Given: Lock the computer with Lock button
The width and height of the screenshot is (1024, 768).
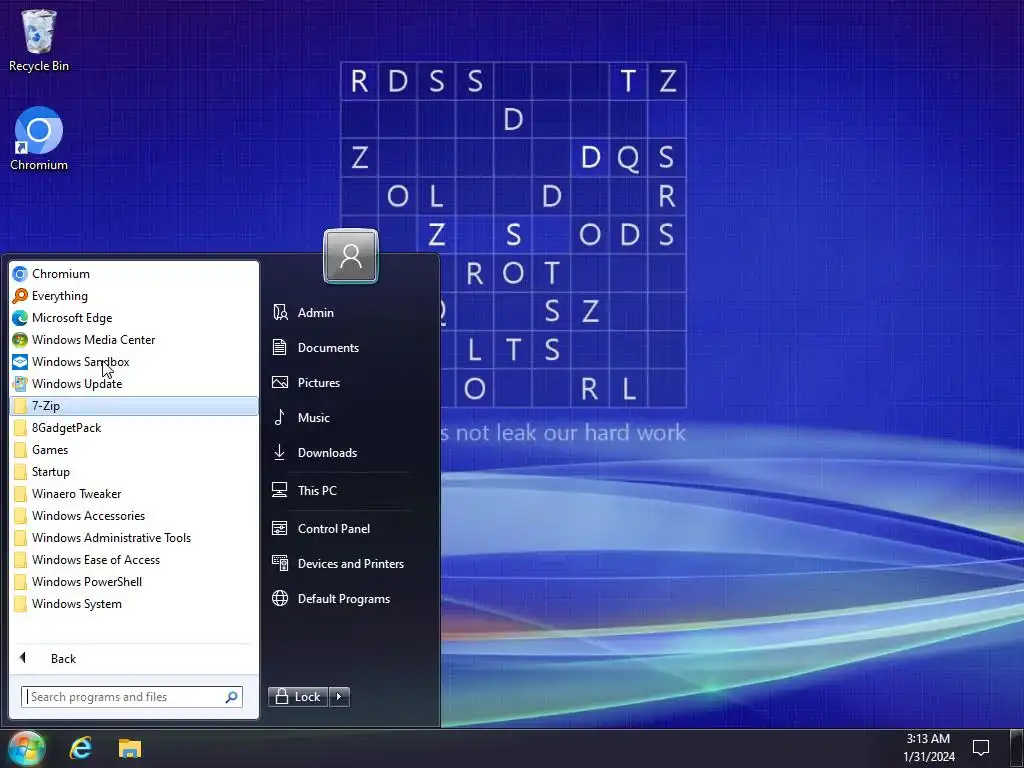Looking at the screenshot, I should [x=298, y=697].
